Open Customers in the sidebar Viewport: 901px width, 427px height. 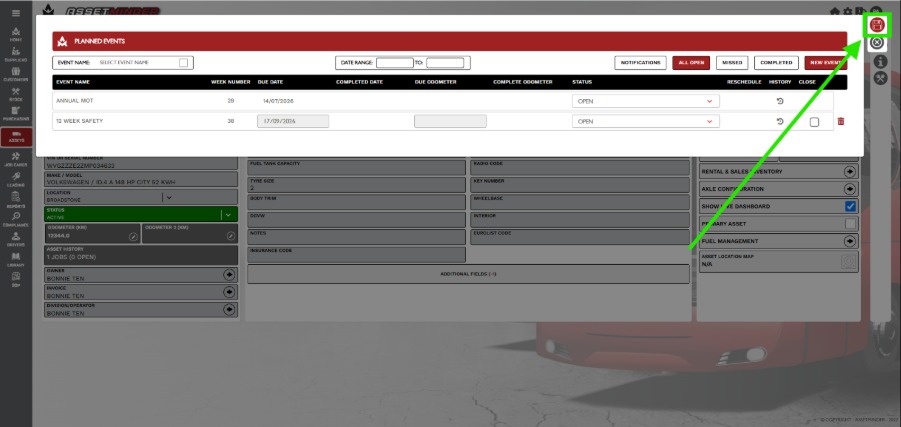pos(16,74)
